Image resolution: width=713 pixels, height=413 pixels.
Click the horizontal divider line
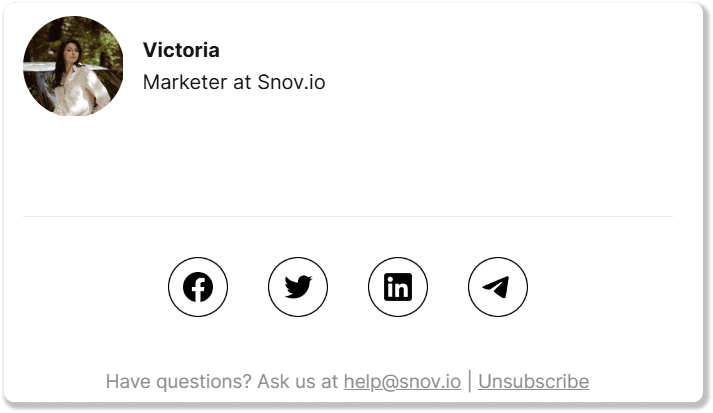tap(347, 216)
